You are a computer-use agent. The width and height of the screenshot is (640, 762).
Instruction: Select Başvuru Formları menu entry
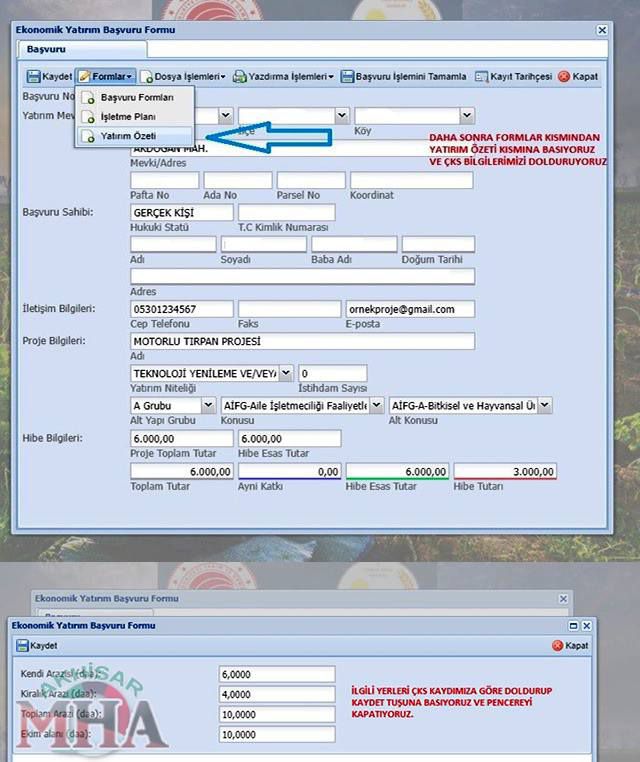136,97
